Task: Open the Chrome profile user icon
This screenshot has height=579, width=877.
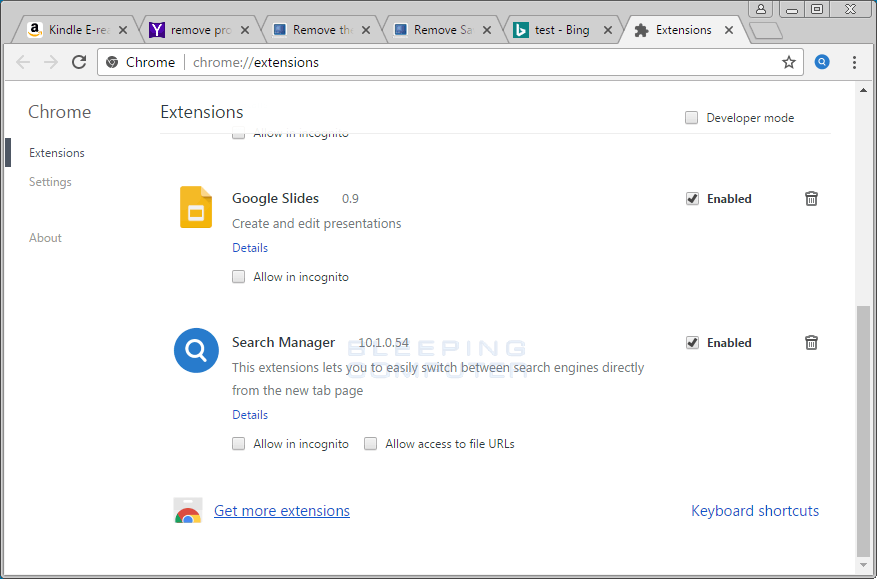Action: pos(761,9)
